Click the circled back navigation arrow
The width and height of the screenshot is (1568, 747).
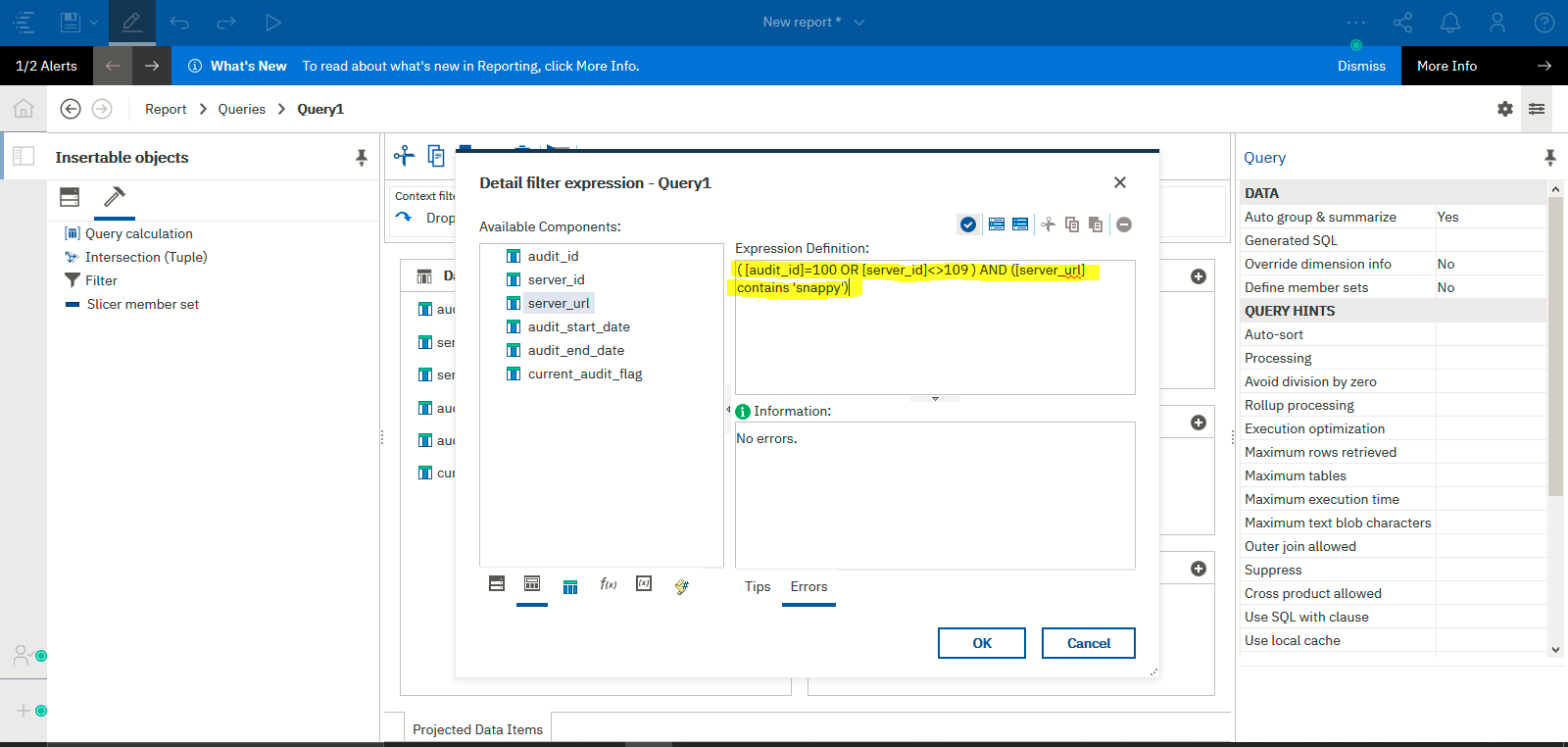pos(71,109)
